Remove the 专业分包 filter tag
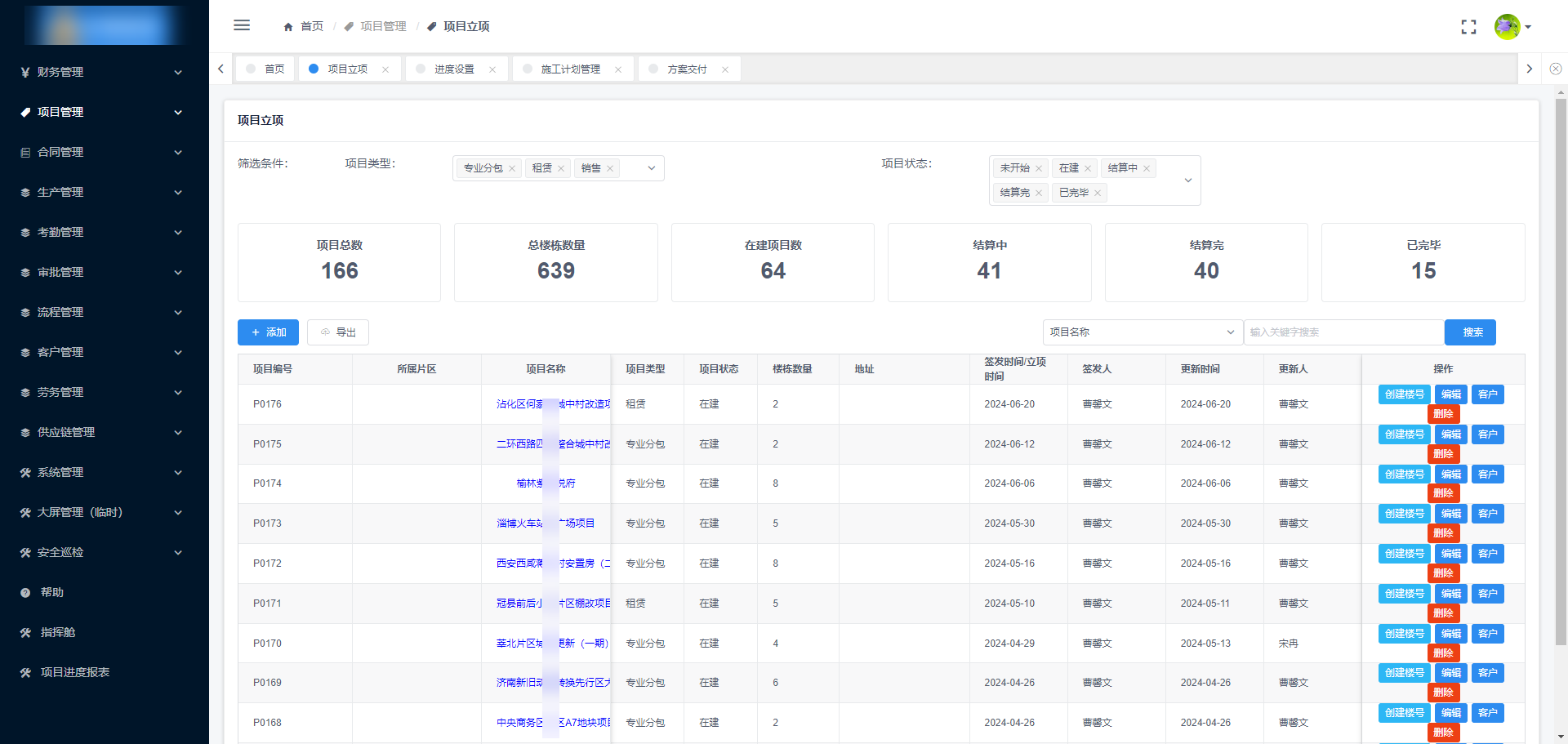Screen dimensions: 1568x744 [x=512, y=168]
